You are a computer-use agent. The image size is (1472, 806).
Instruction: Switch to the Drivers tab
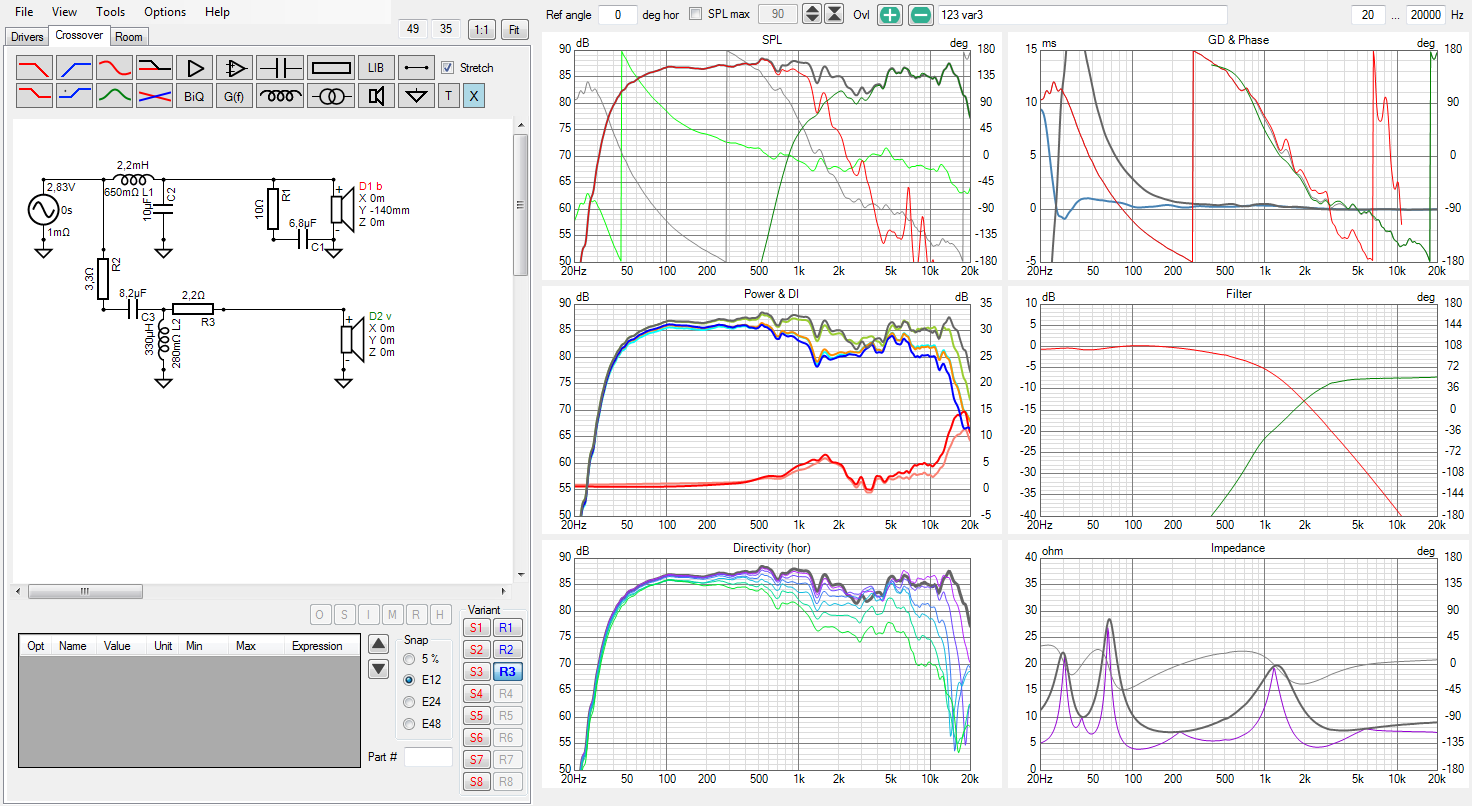point(27,37)
